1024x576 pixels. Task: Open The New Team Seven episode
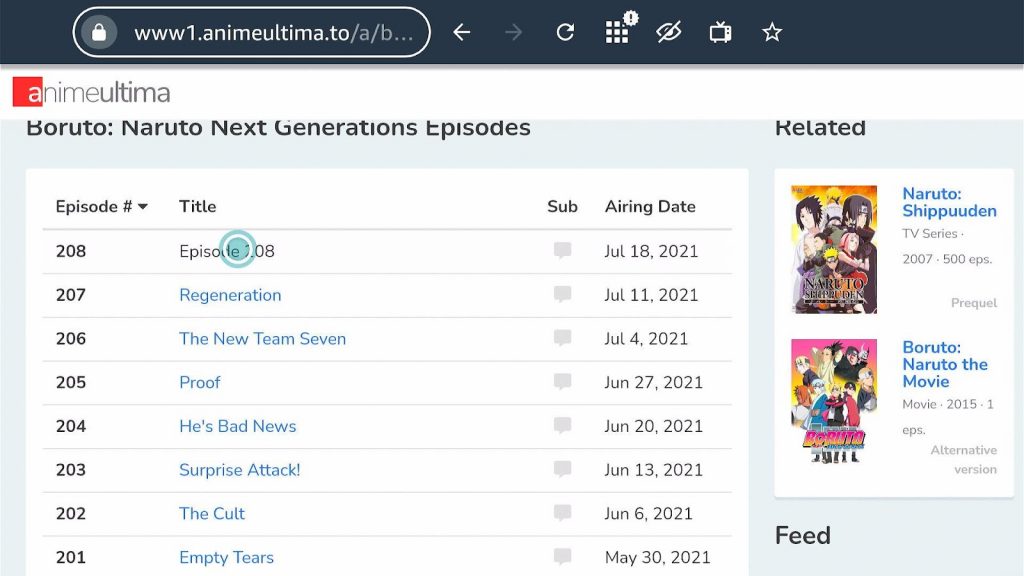(x=263, y=339)
